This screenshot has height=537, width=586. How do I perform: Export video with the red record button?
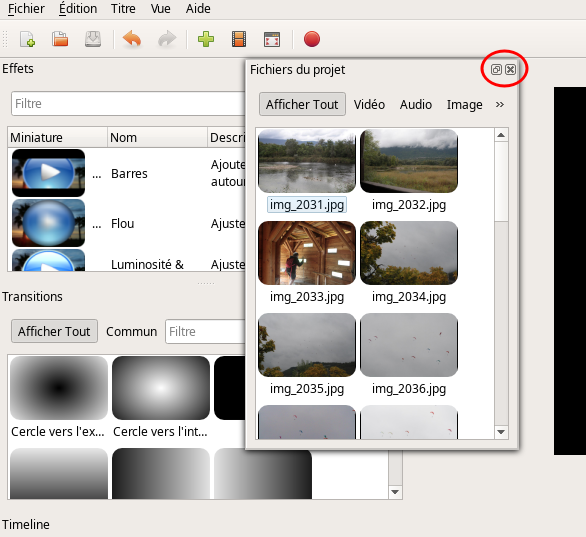(312, 39)
